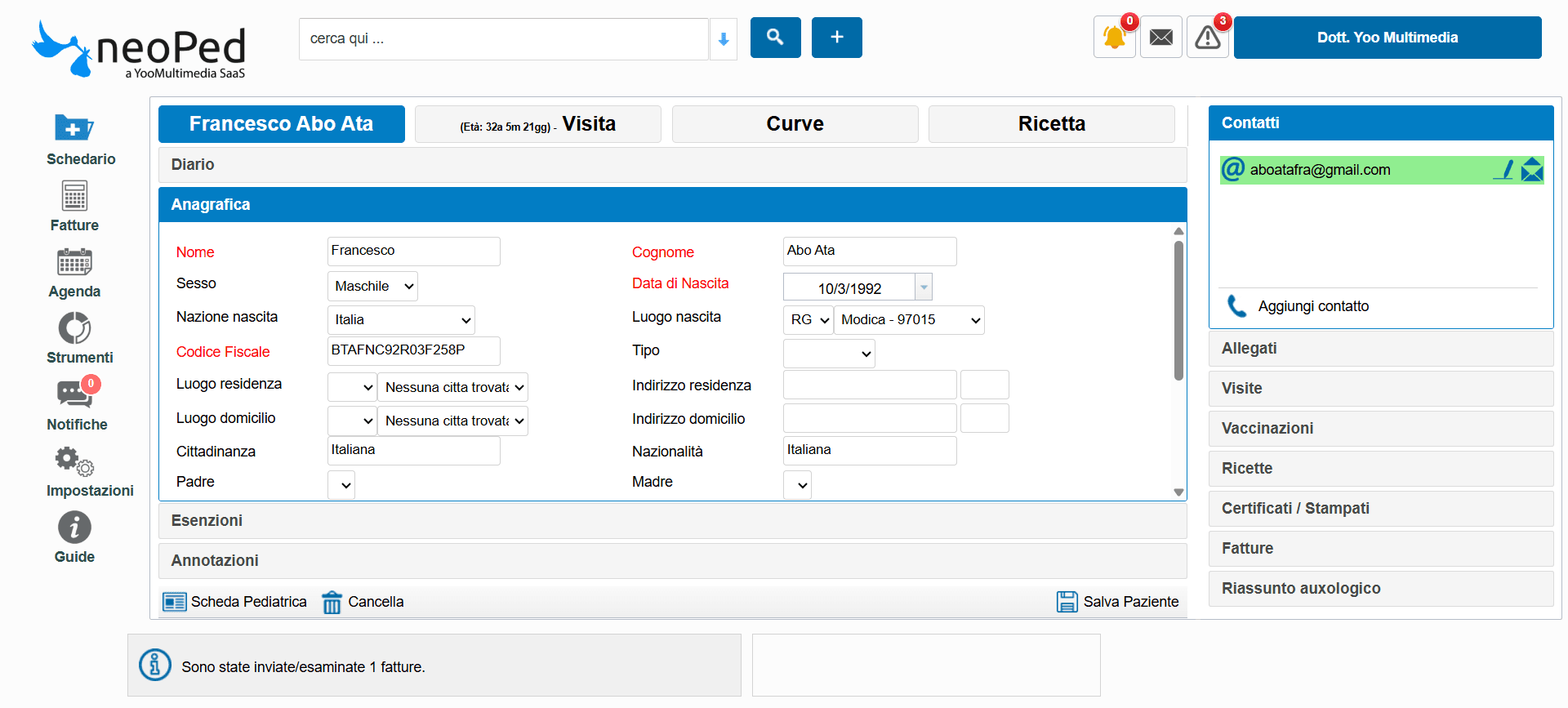This screenshot has width=1568, height=708.
Task: Open the Notifiche chat icon
Action: [77, 394]
